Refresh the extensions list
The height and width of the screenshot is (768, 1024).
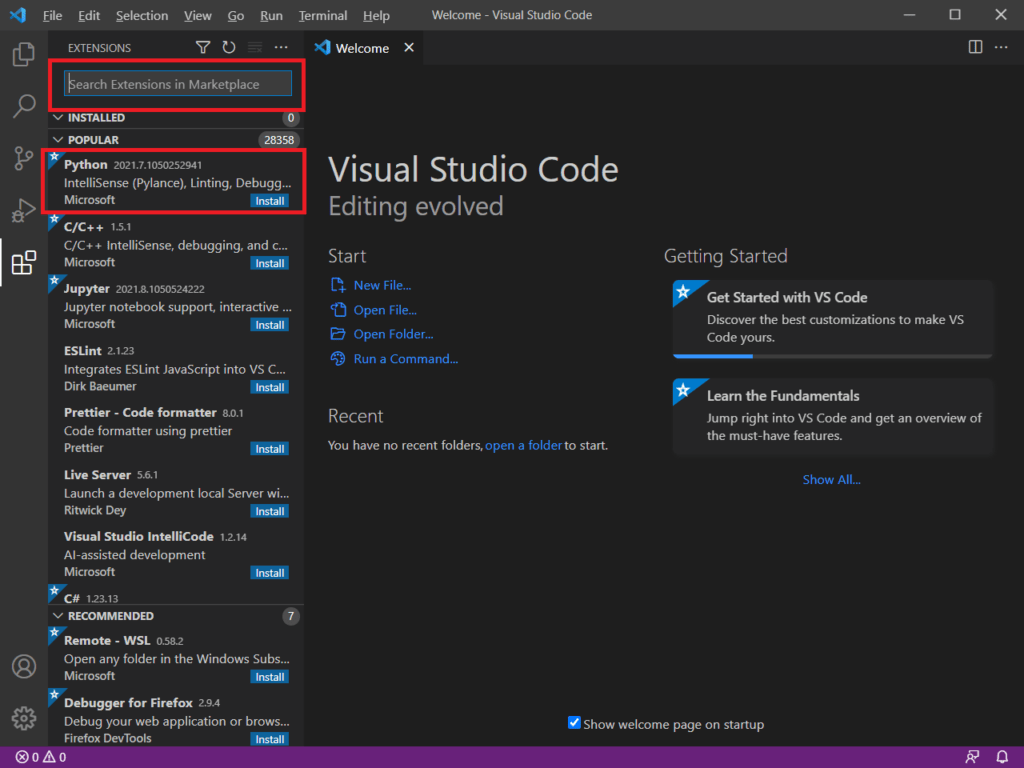[x=228, y=47]
